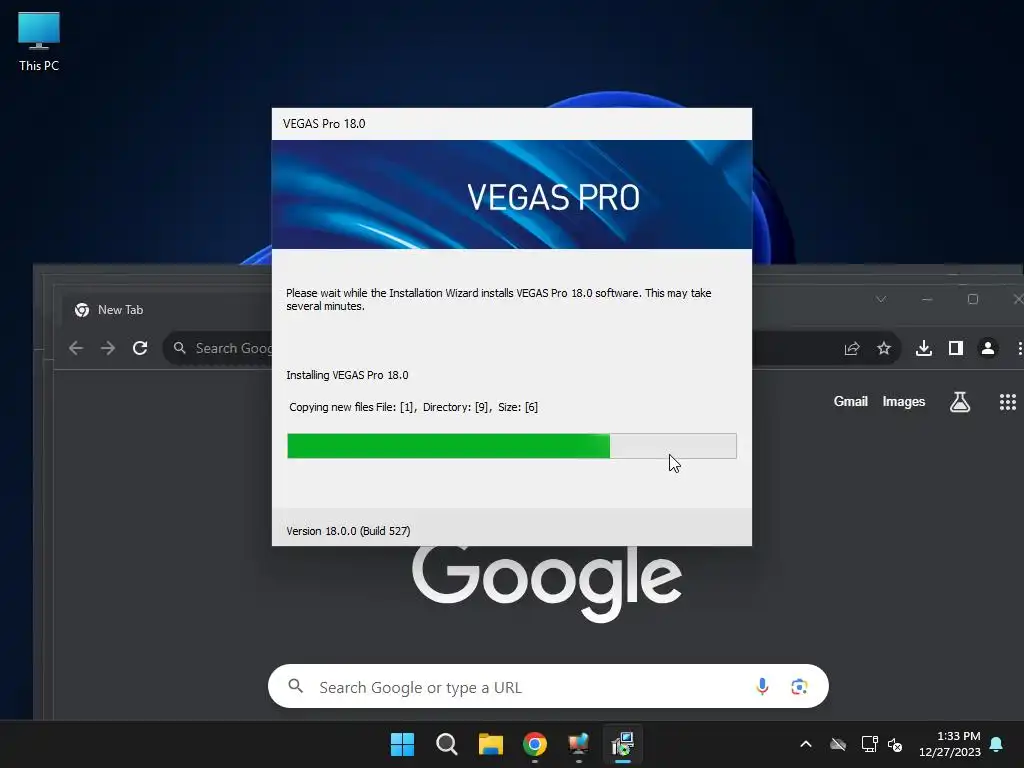The width and height of the screenshot is (1024, 768).
Task: Click 'Installing VEGAS Pro 18.0' text
Action: pos(347,375)
